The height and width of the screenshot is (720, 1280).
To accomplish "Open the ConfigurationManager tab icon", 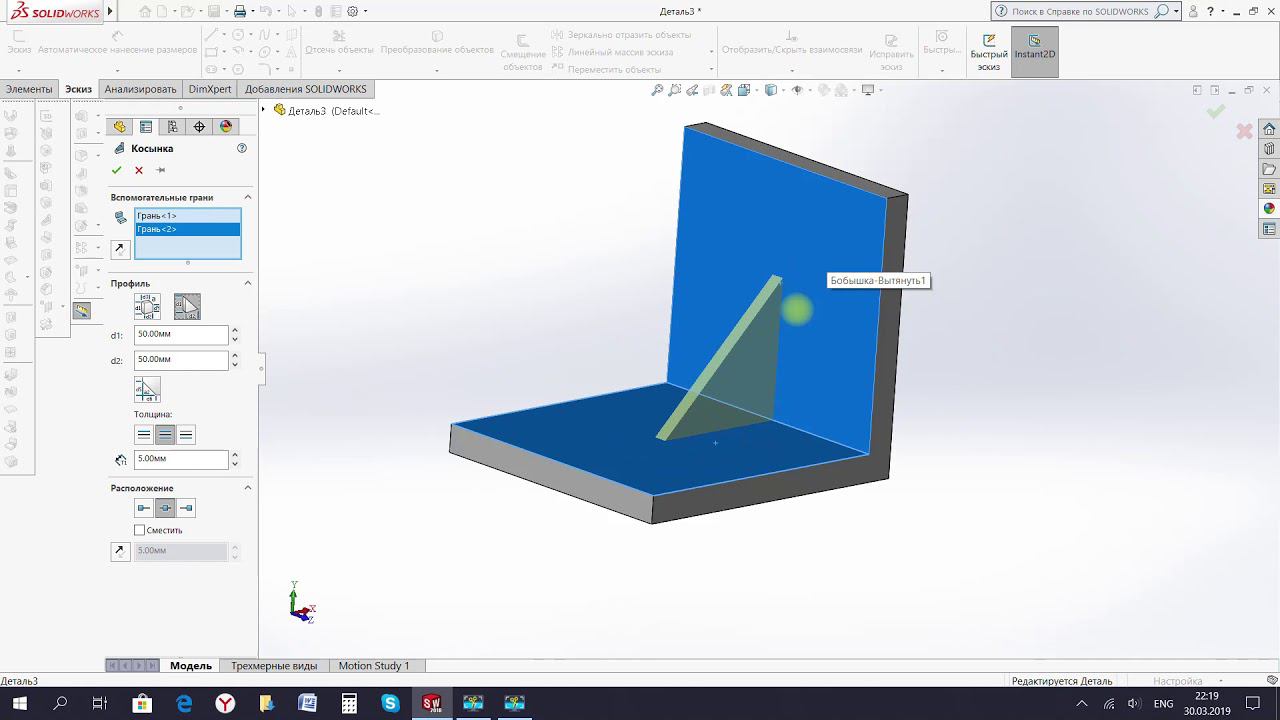I will pos(173,127).
